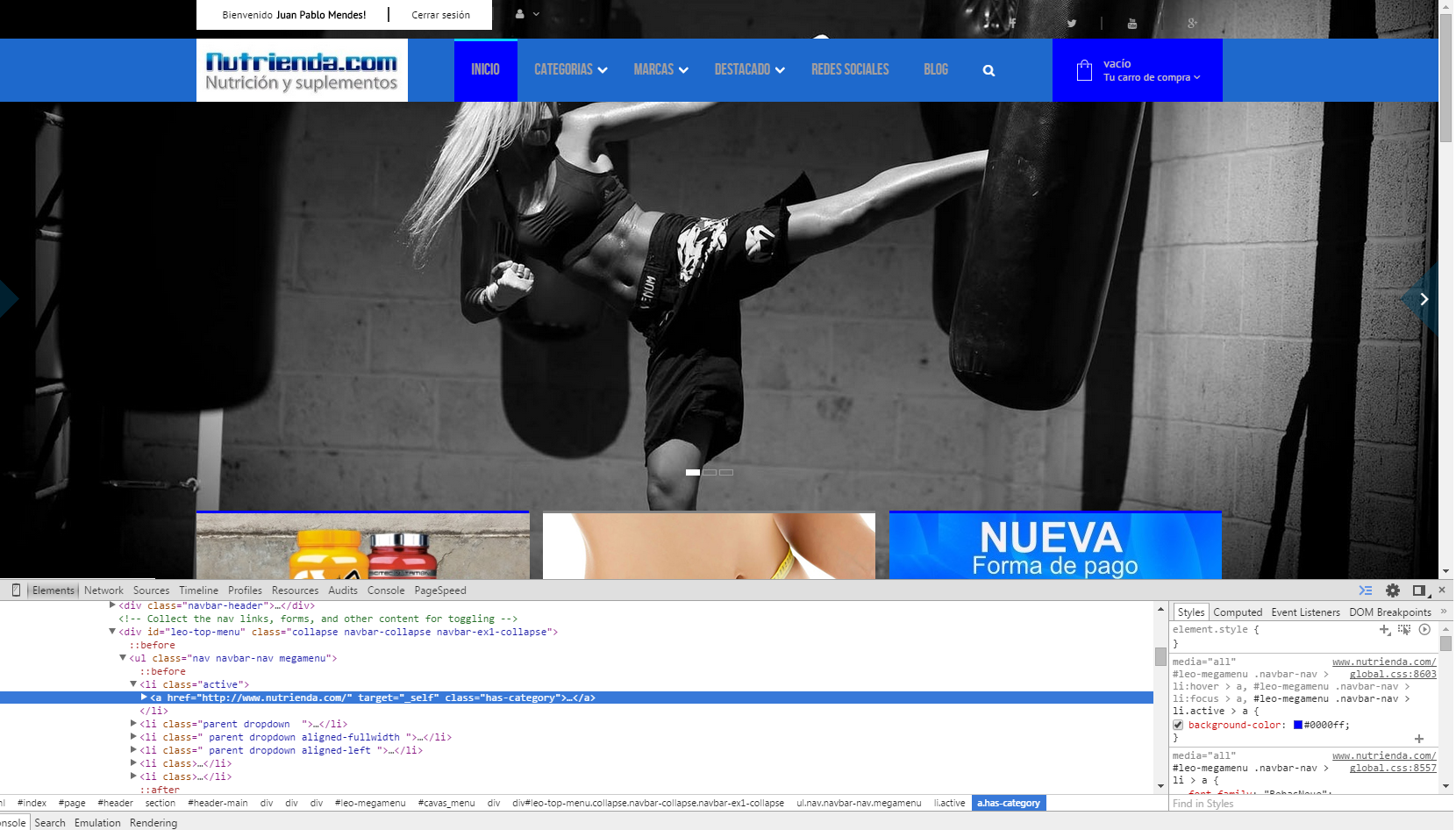Uncheck background-color property checkbox
The image size is (1456, 830).
pos(1178,726)
